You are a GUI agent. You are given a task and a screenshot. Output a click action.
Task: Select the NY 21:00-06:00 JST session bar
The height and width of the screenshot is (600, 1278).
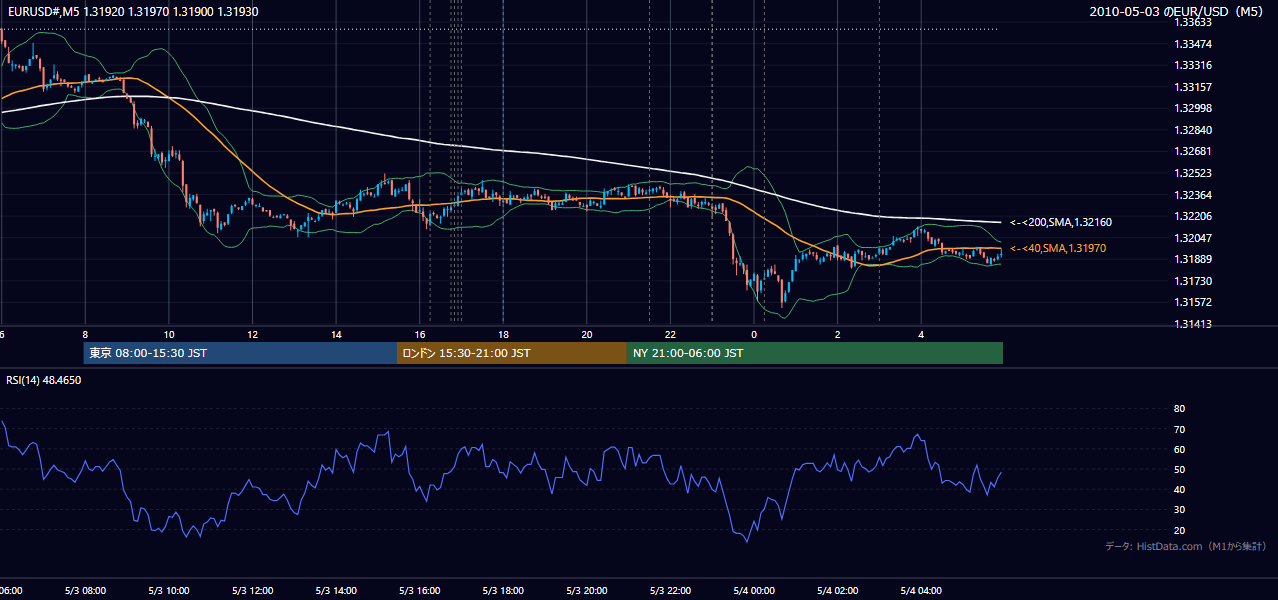(x=815, y=353)
